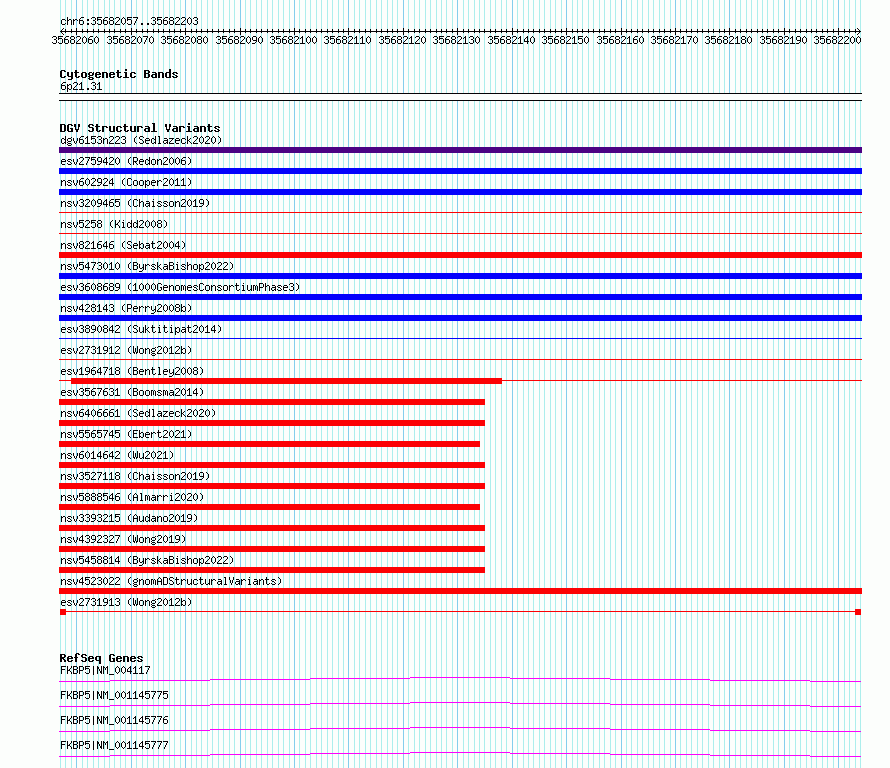Open variant esv3890842 (Suktitipat2014) label
890x768 pixels.
(x=141, y=329)
